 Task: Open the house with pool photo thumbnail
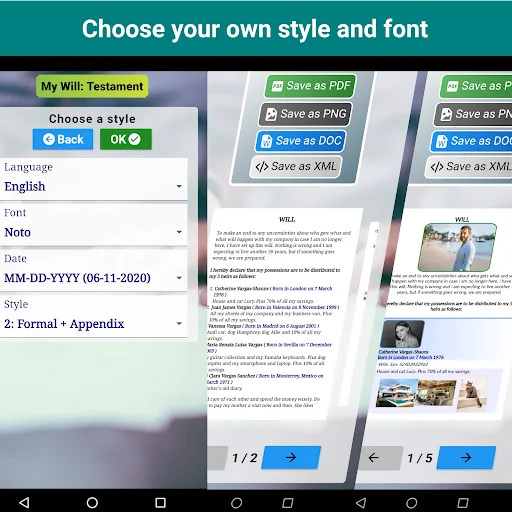[x=396, y=393]
